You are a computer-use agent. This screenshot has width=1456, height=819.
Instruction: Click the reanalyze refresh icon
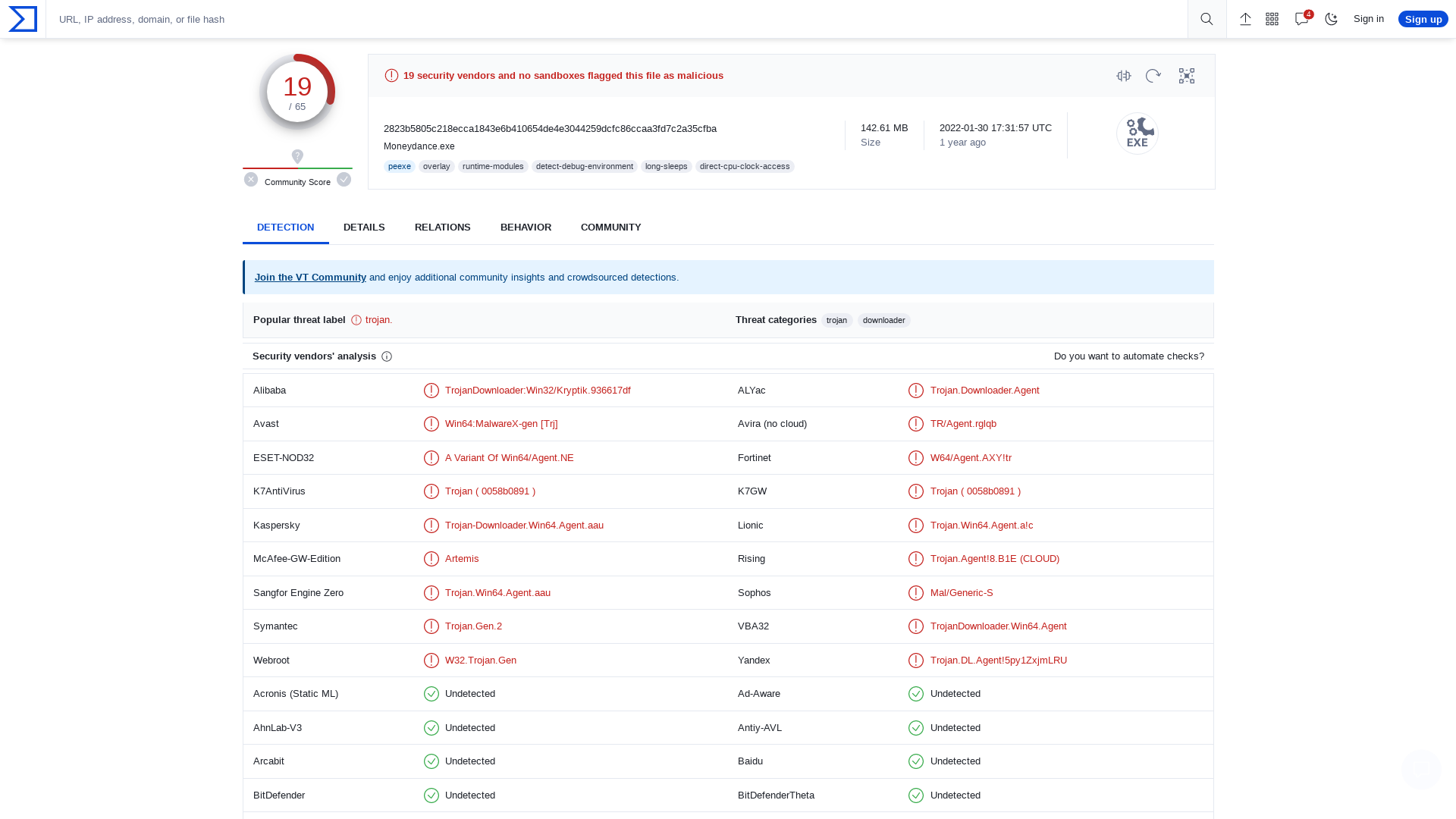pos(1153,76)
